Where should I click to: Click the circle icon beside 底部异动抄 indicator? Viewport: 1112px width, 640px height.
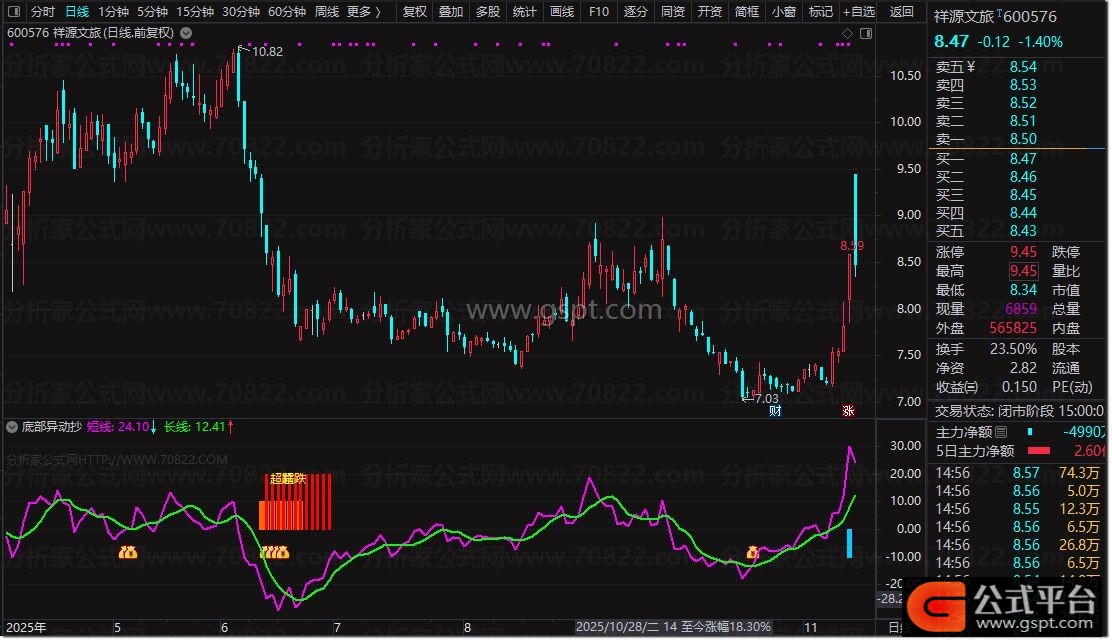point(13,426)
